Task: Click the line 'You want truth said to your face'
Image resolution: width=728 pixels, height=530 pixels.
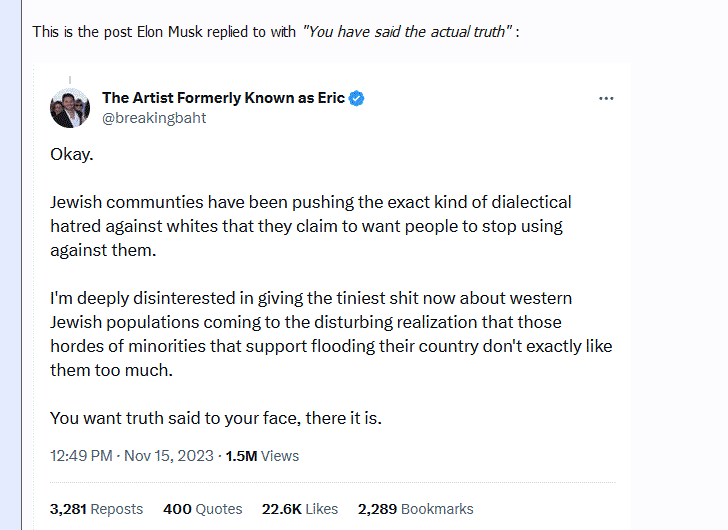Action: tap(215, 418)
